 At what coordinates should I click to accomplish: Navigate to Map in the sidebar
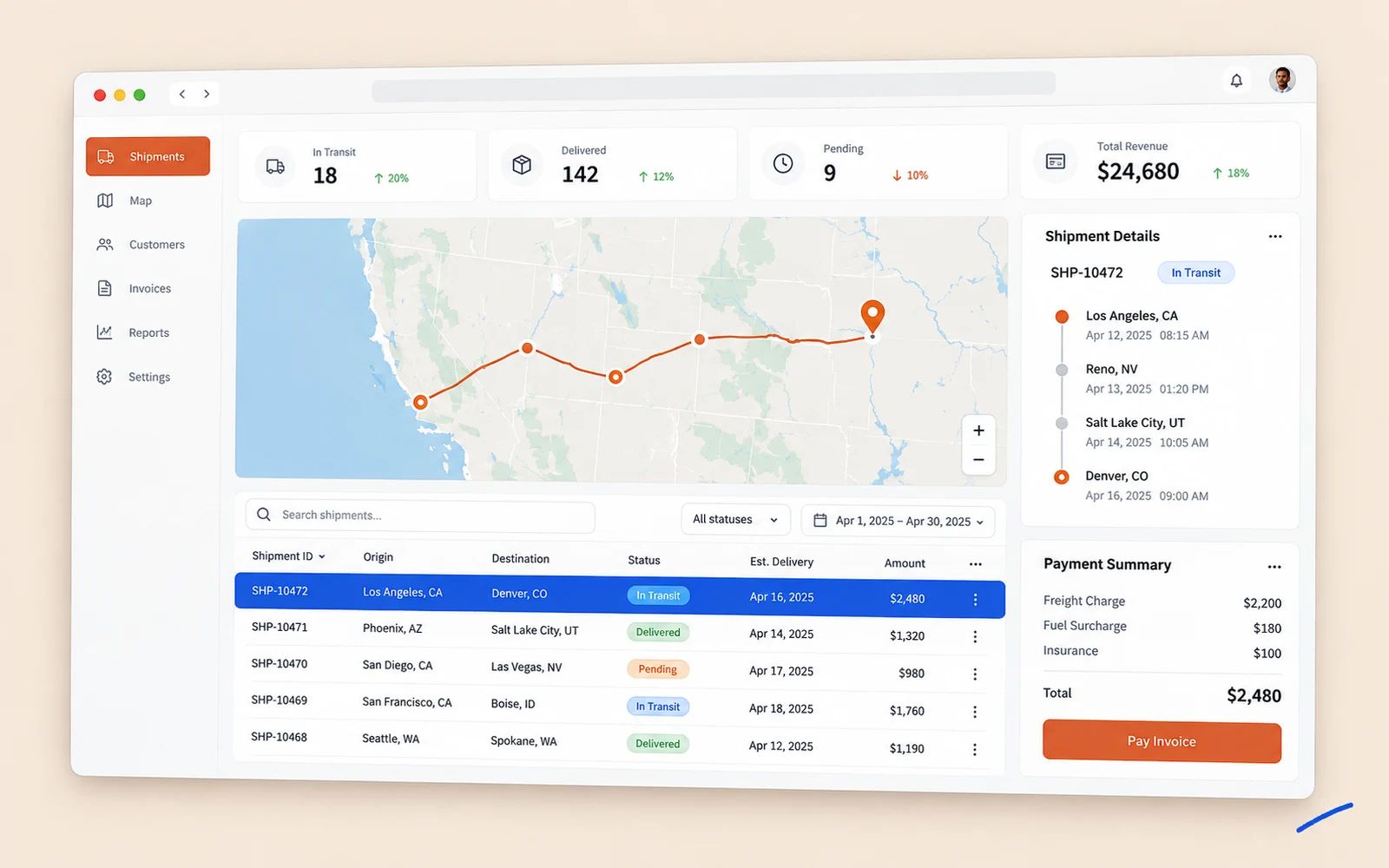(125, 201)
